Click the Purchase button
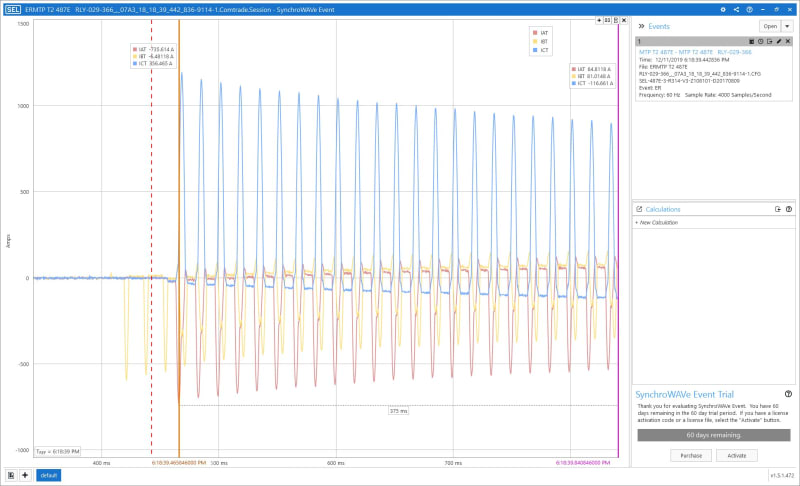Viewport: 800px width, 486px height. click(x=691, y=455)
